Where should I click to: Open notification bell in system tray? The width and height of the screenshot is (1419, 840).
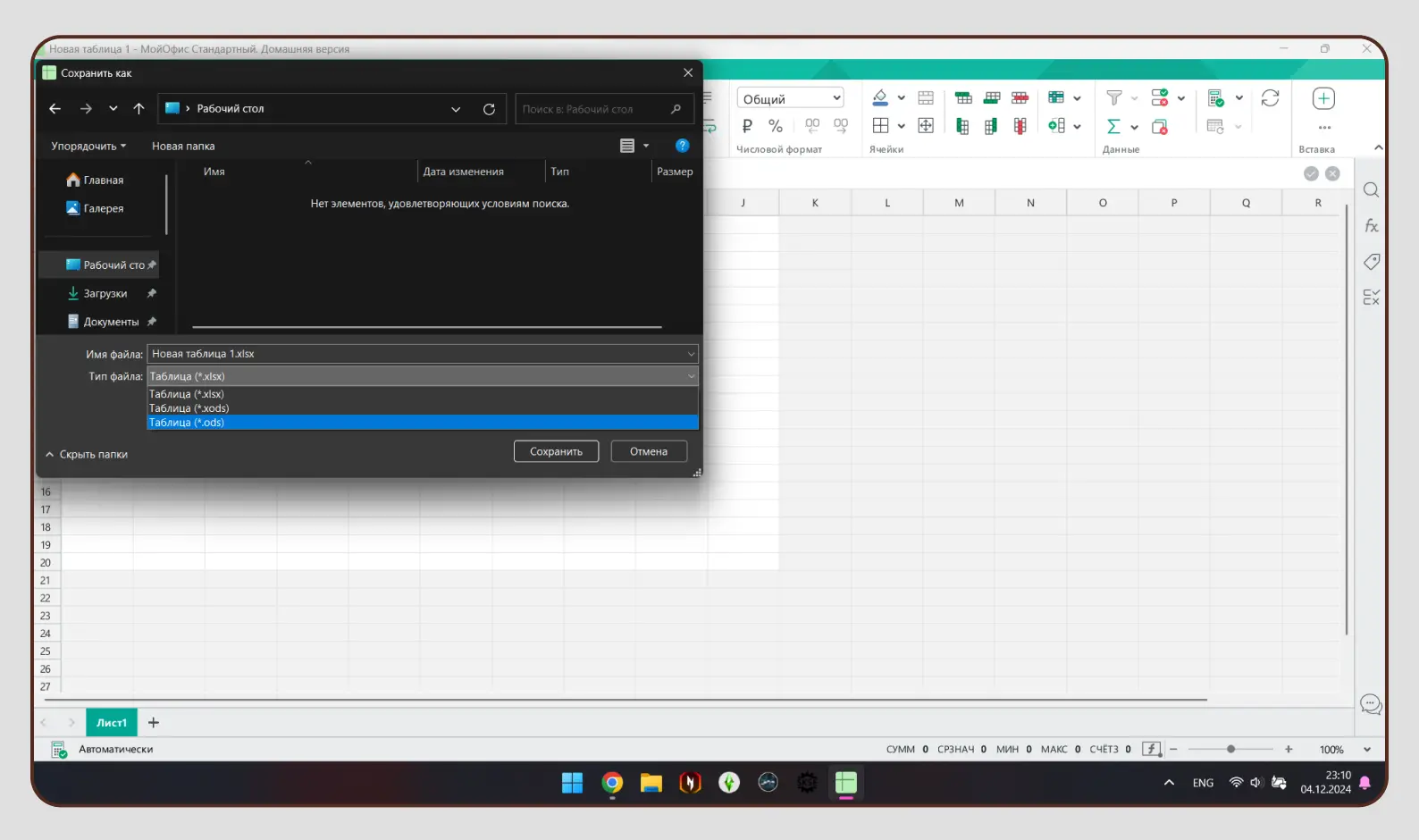[x=1364, y=783]
